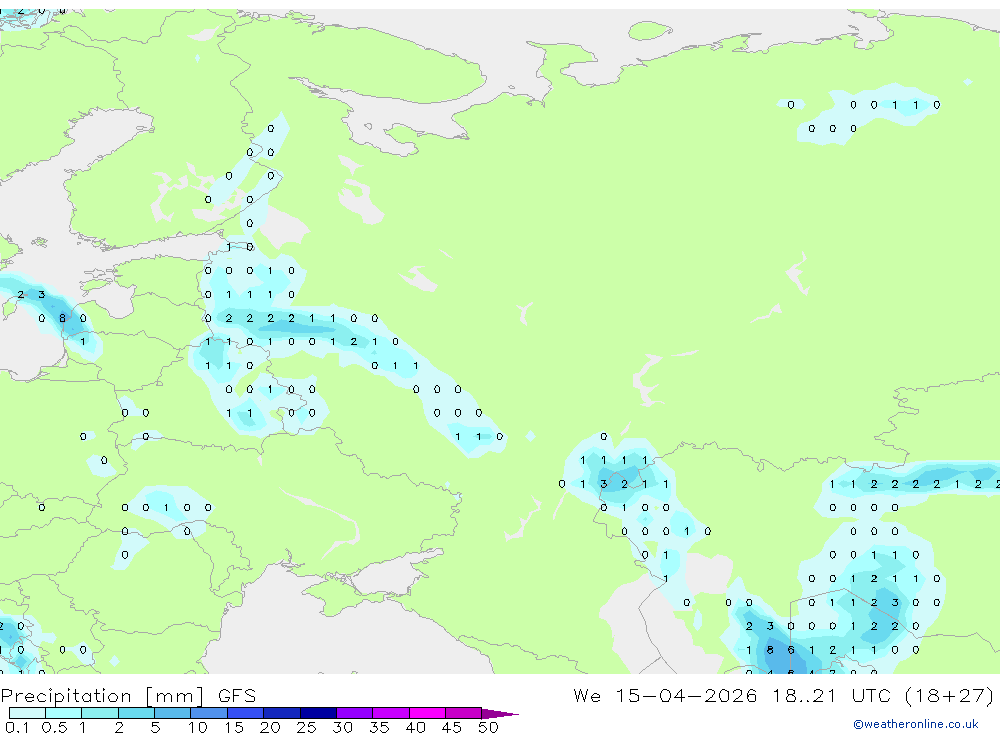
Task: Click the 40–45 mm magenta legend swatch
Action: 427,713
